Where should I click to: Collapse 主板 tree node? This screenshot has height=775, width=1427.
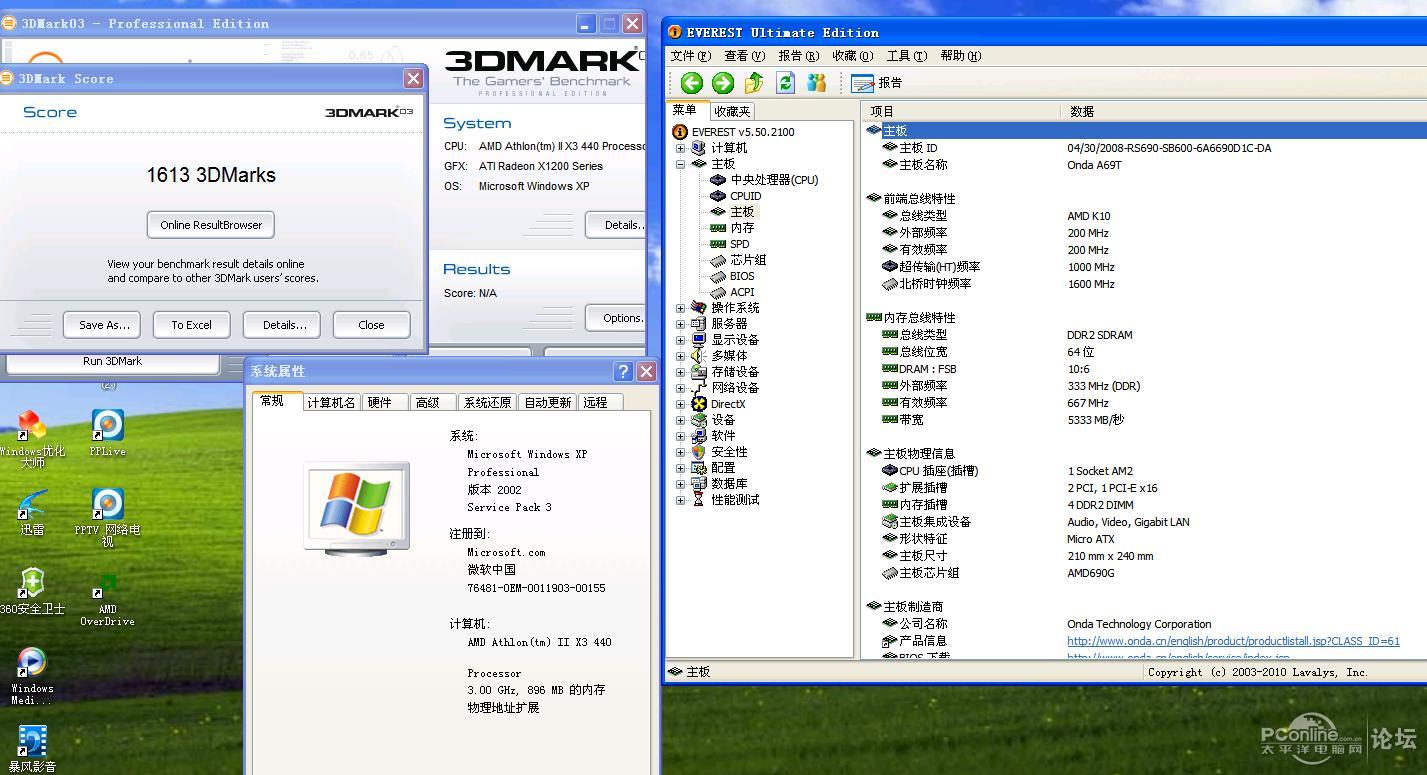click(x=680, y=164)
